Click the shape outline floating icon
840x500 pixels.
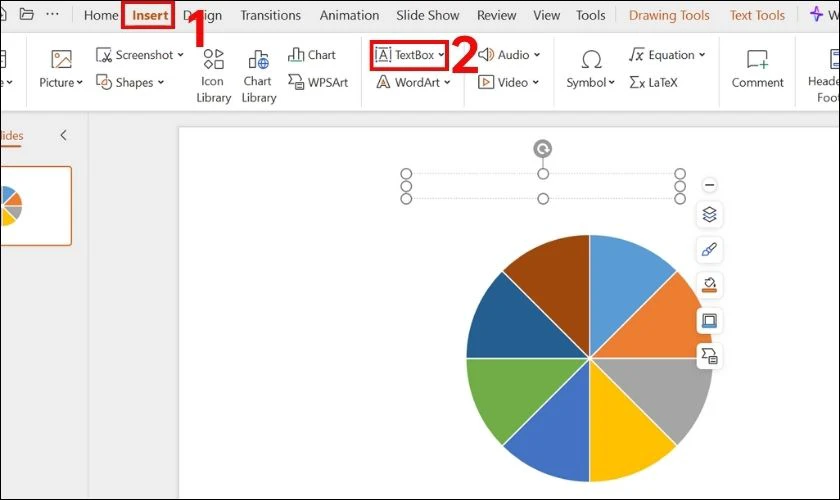pos(709,320)
